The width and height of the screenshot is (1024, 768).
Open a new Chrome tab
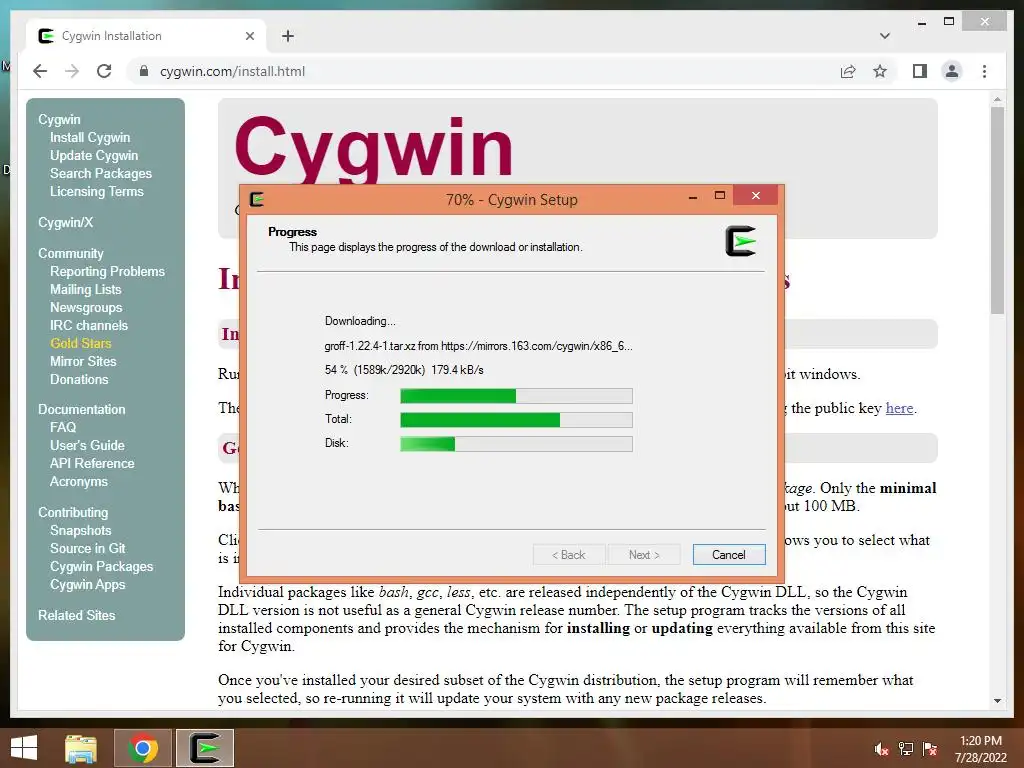pos(288,36)
